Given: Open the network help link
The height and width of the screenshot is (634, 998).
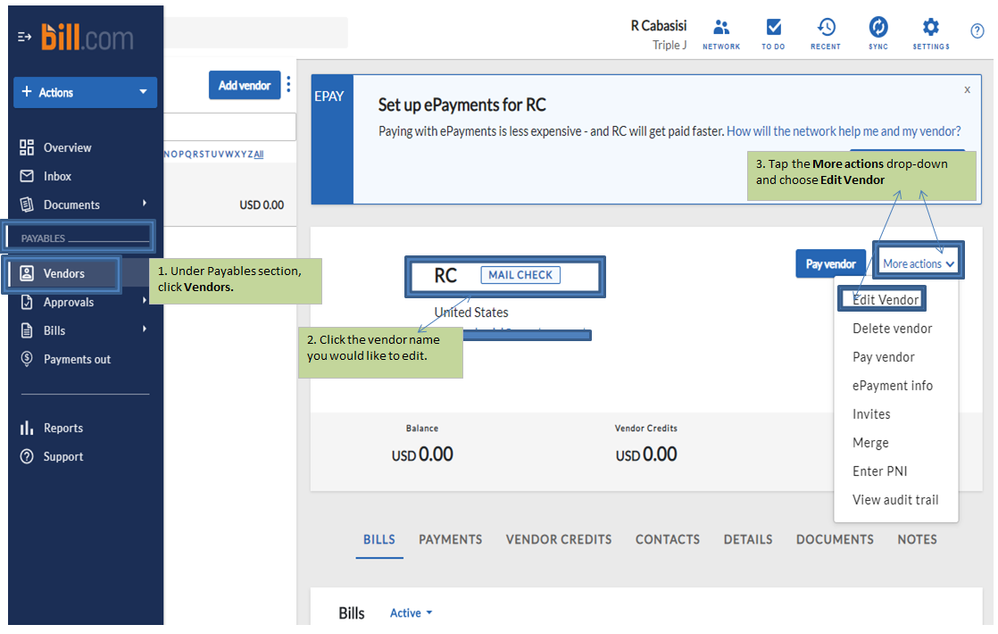Looking at the screenshot, I should [843, 131].
